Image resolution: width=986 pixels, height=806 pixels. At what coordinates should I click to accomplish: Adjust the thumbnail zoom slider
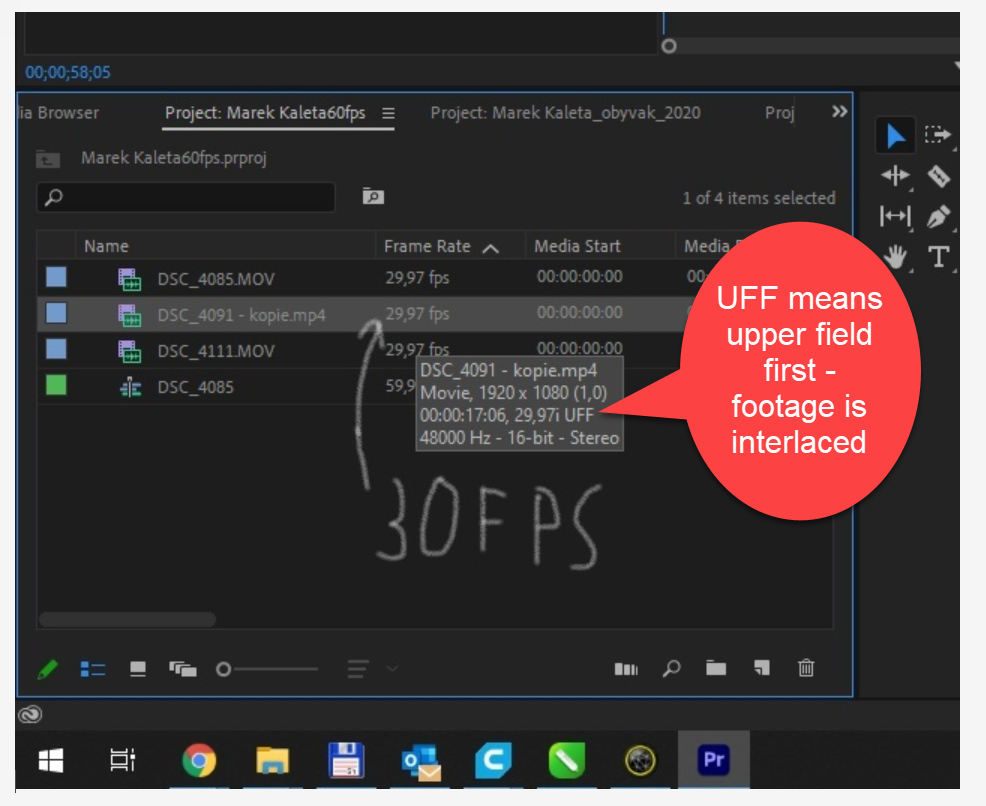tap(223, 669)
